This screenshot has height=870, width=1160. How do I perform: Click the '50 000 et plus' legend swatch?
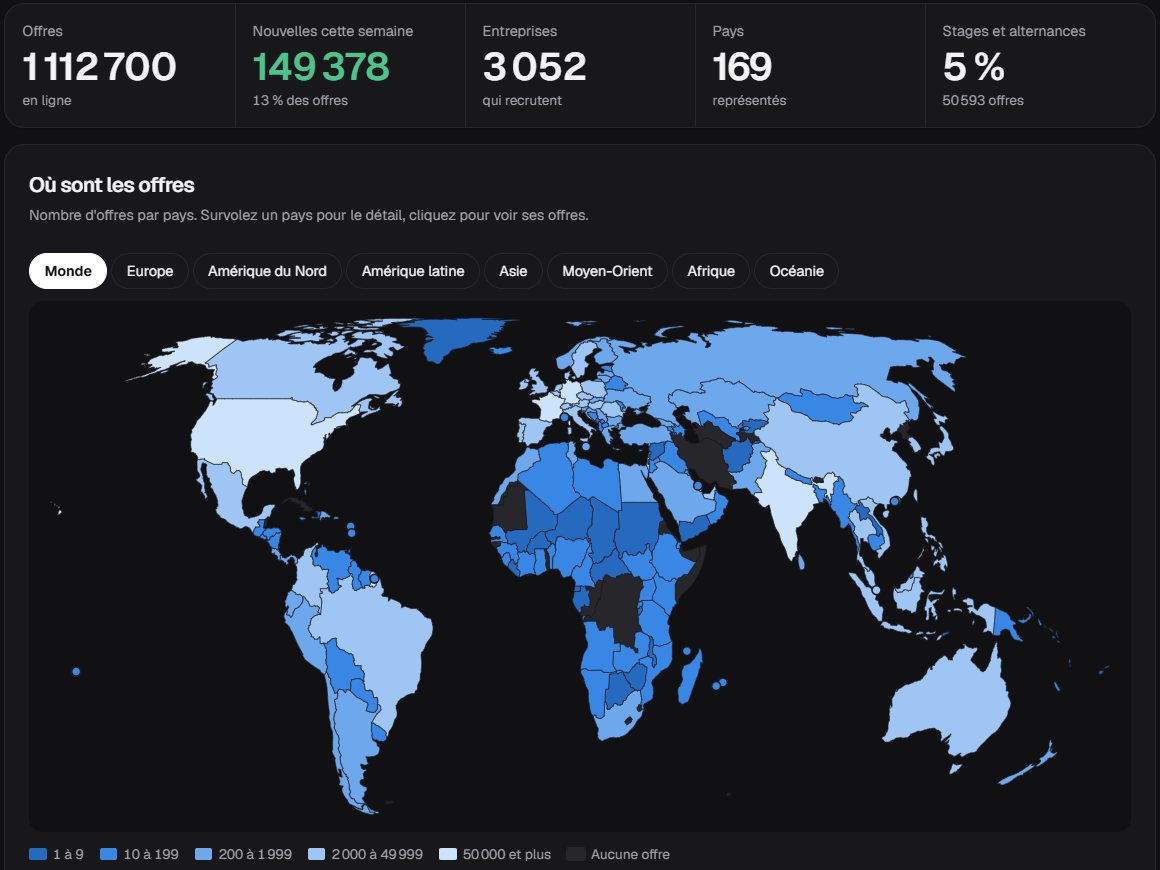(448, 854)
